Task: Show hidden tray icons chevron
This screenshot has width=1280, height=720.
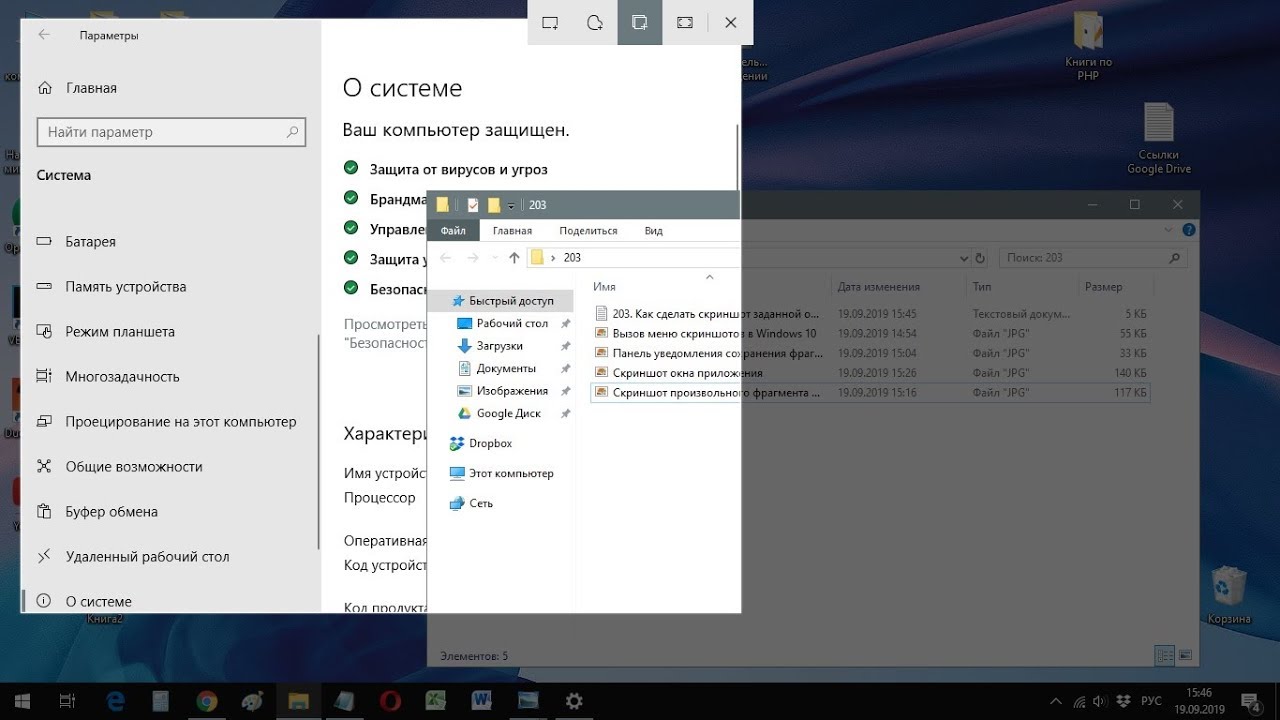Action: 1056,701
